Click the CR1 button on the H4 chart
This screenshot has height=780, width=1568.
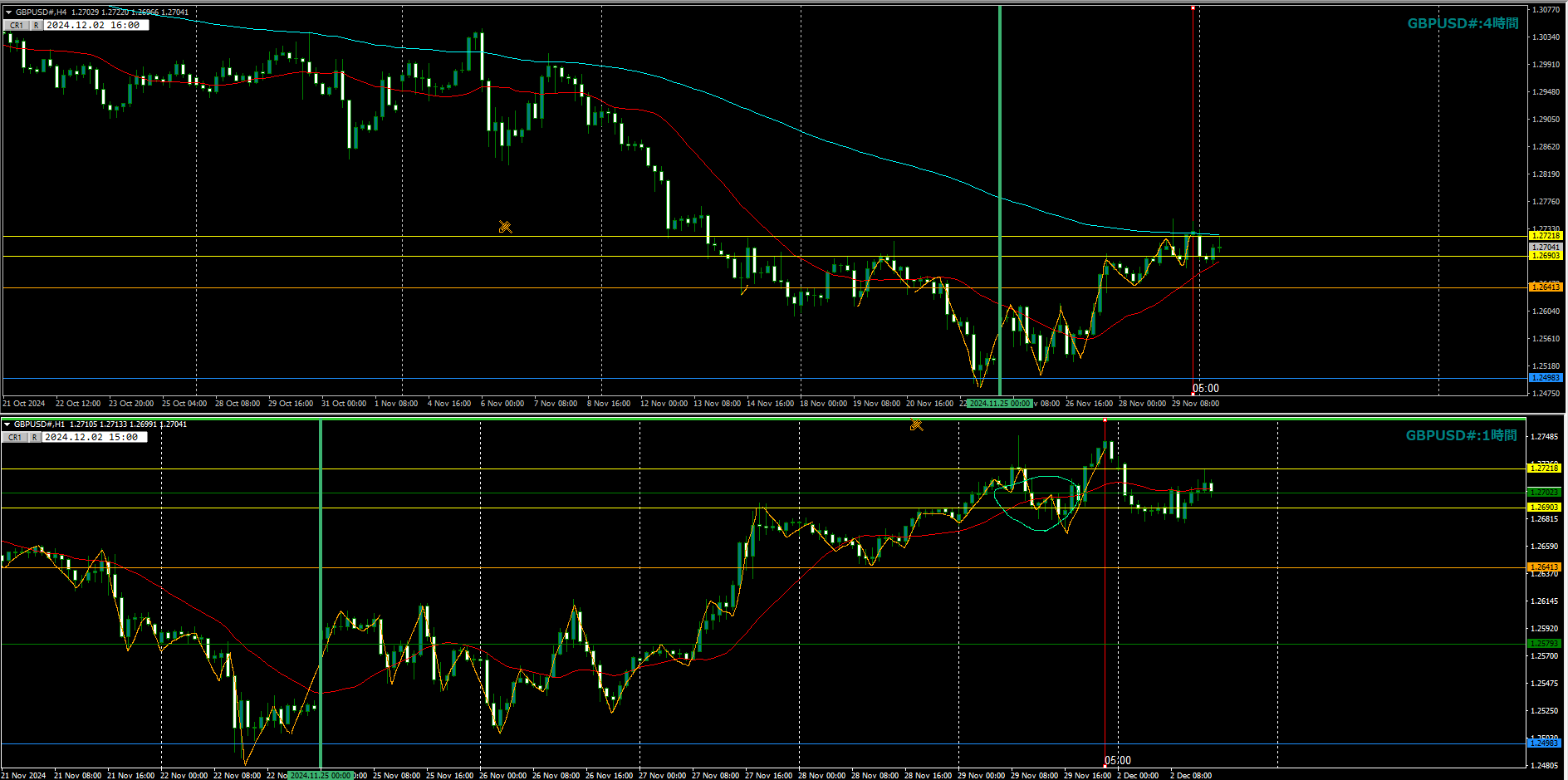17,25
